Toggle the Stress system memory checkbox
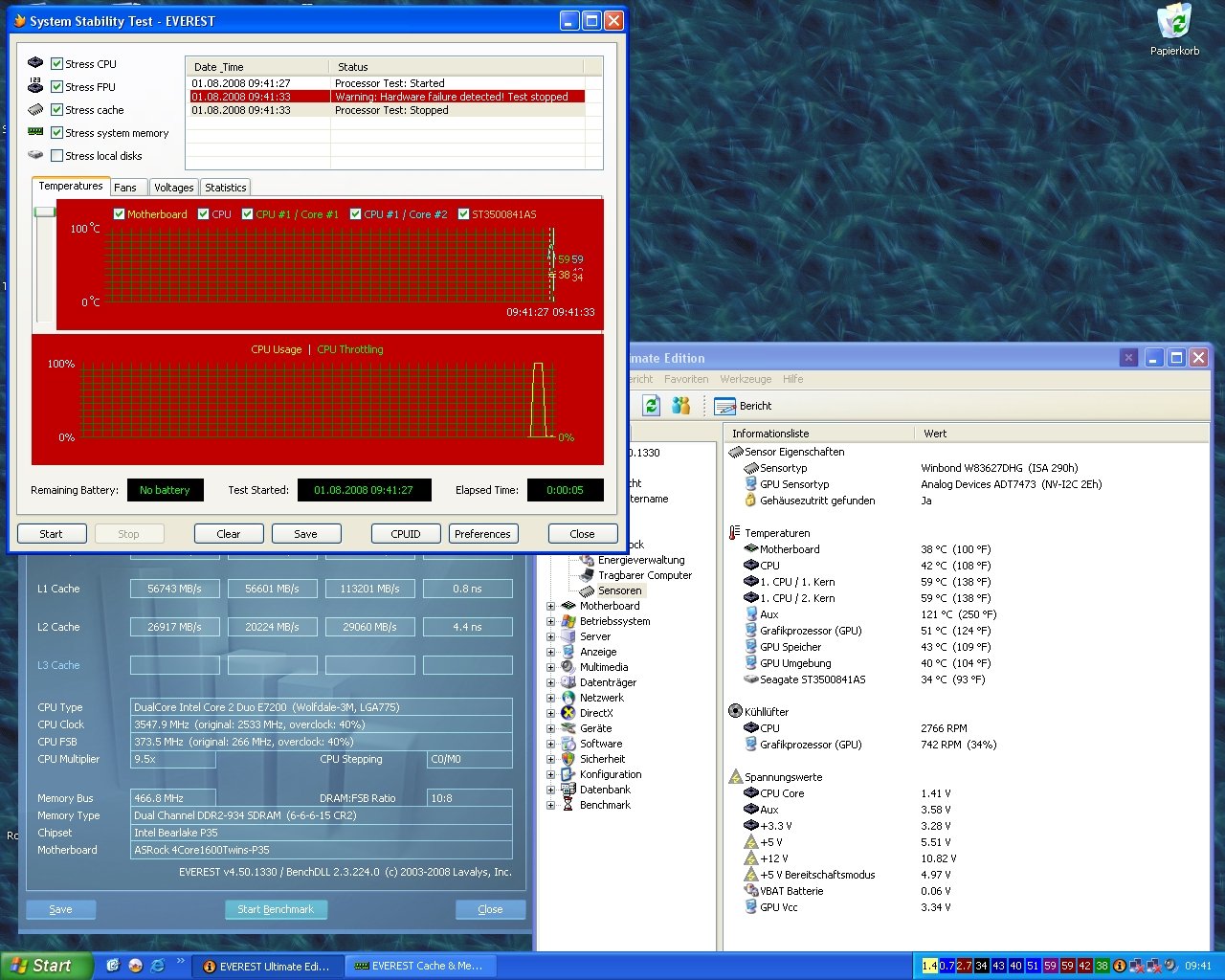1225x980 pixels. coord(56,132)
